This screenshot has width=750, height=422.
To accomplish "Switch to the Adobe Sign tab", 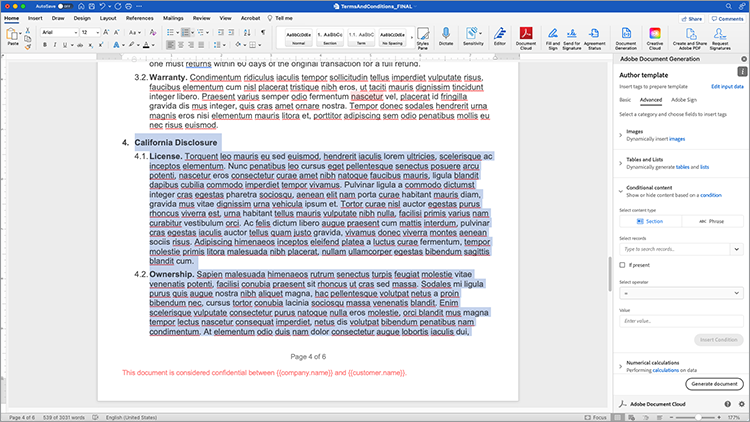I will pos(684,100).
